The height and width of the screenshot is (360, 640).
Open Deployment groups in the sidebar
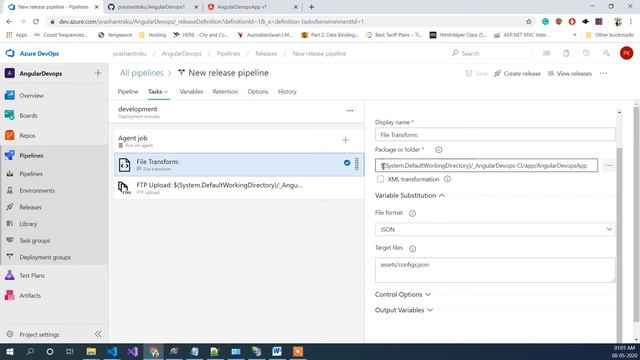tap(45, 258)
